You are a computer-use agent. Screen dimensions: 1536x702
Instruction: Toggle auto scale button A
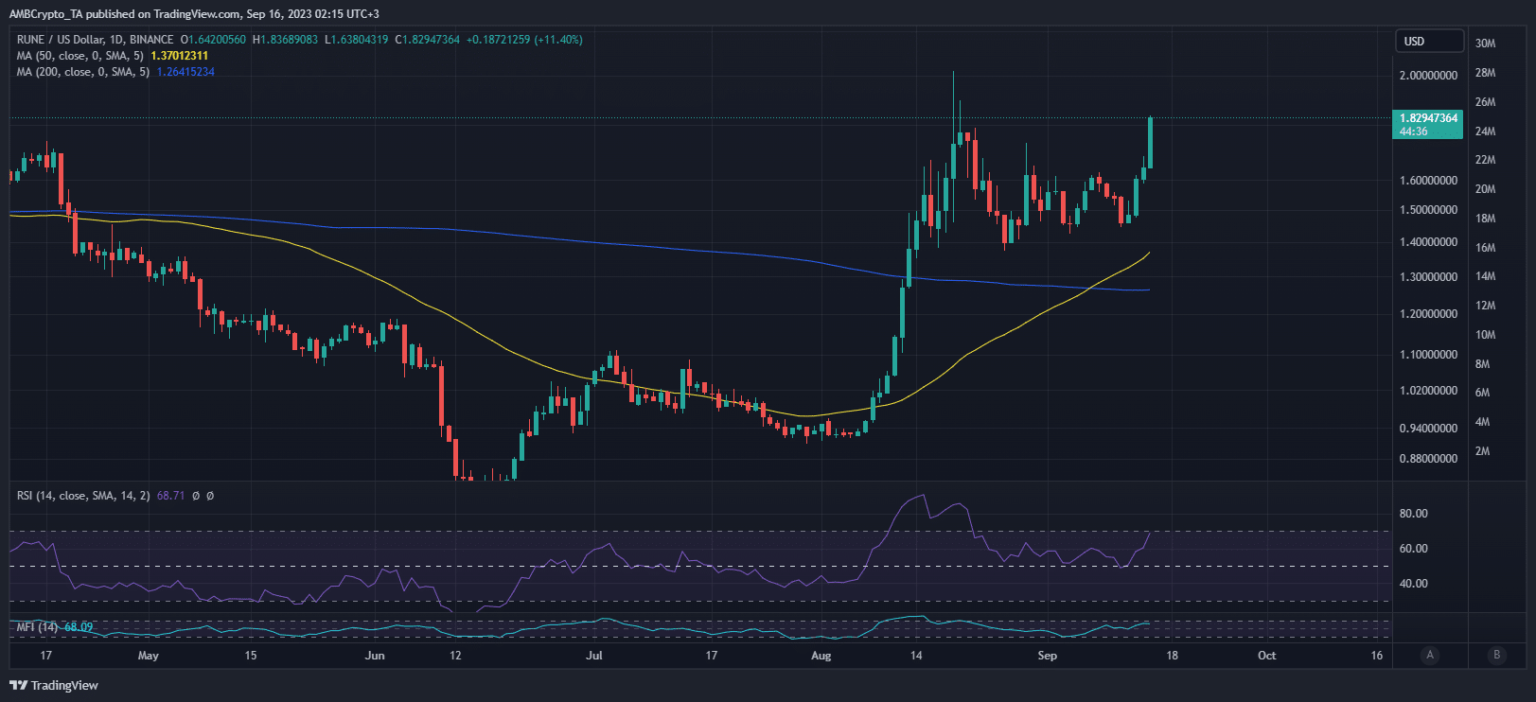pyautogui.click(x=1430, y=655)
